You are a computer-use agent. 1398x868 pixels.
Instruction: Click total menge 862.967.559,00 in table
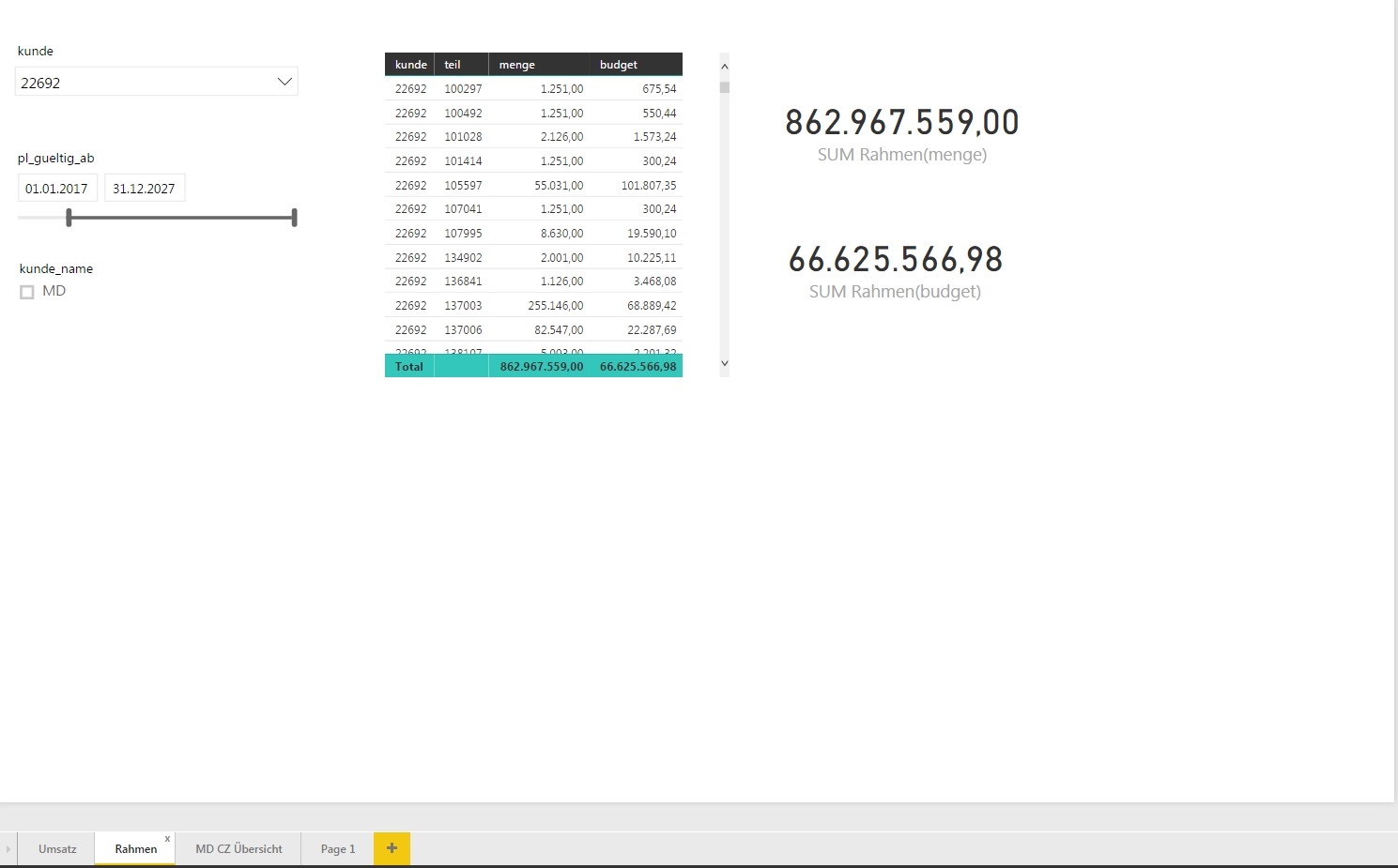542,367
